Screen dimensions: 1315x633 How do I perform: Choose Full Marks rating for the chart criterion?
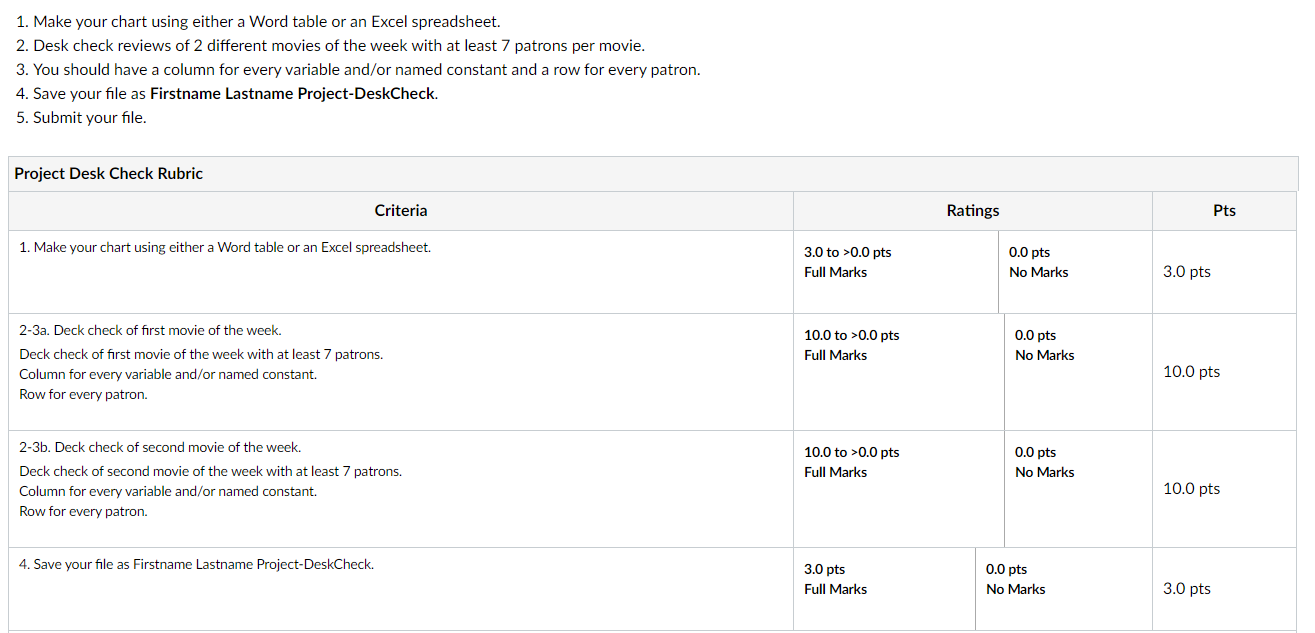coord(836,272)
